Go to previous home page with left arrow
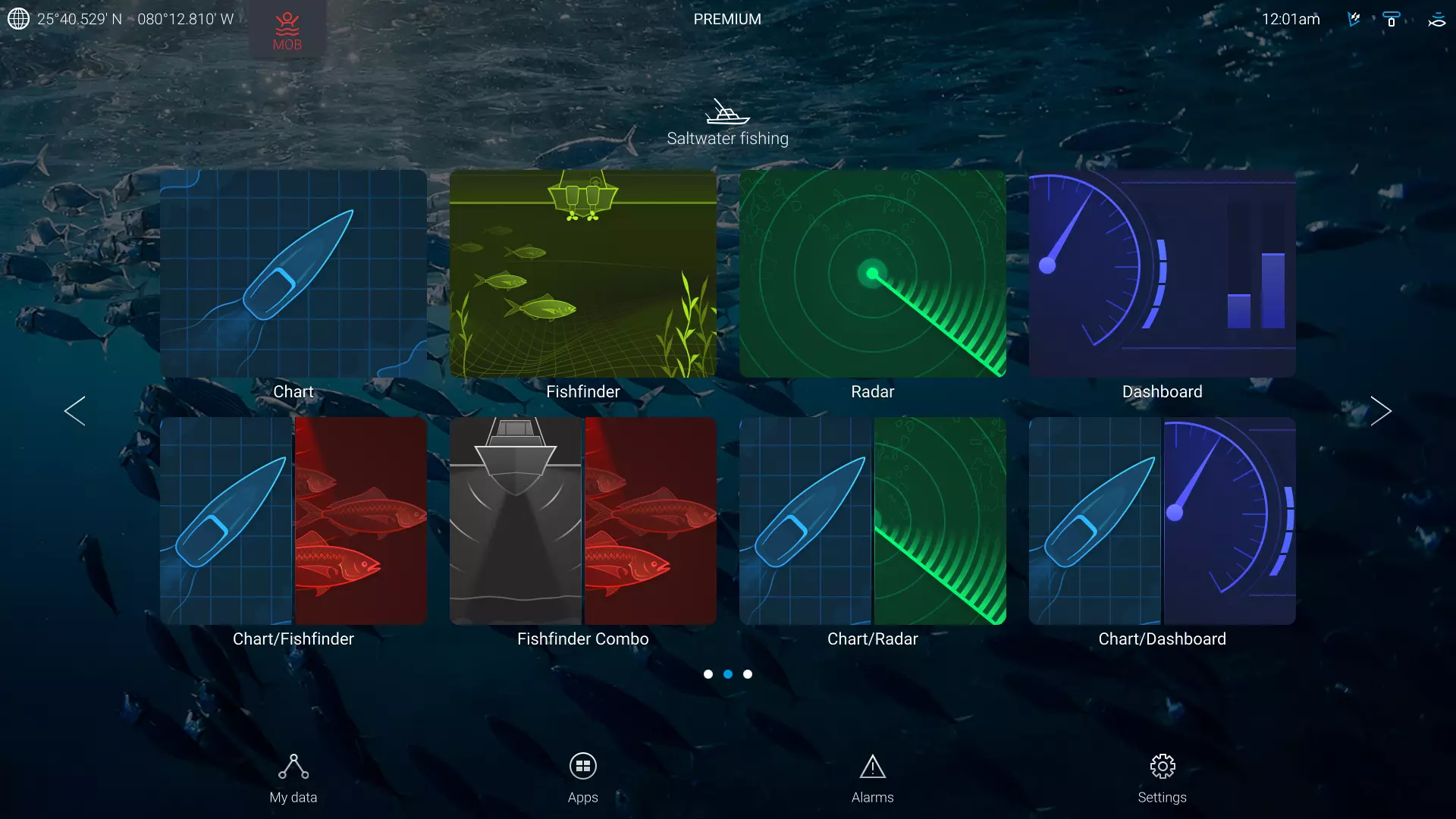Viewport: 1456px width, 819px height. coord(74,411)
